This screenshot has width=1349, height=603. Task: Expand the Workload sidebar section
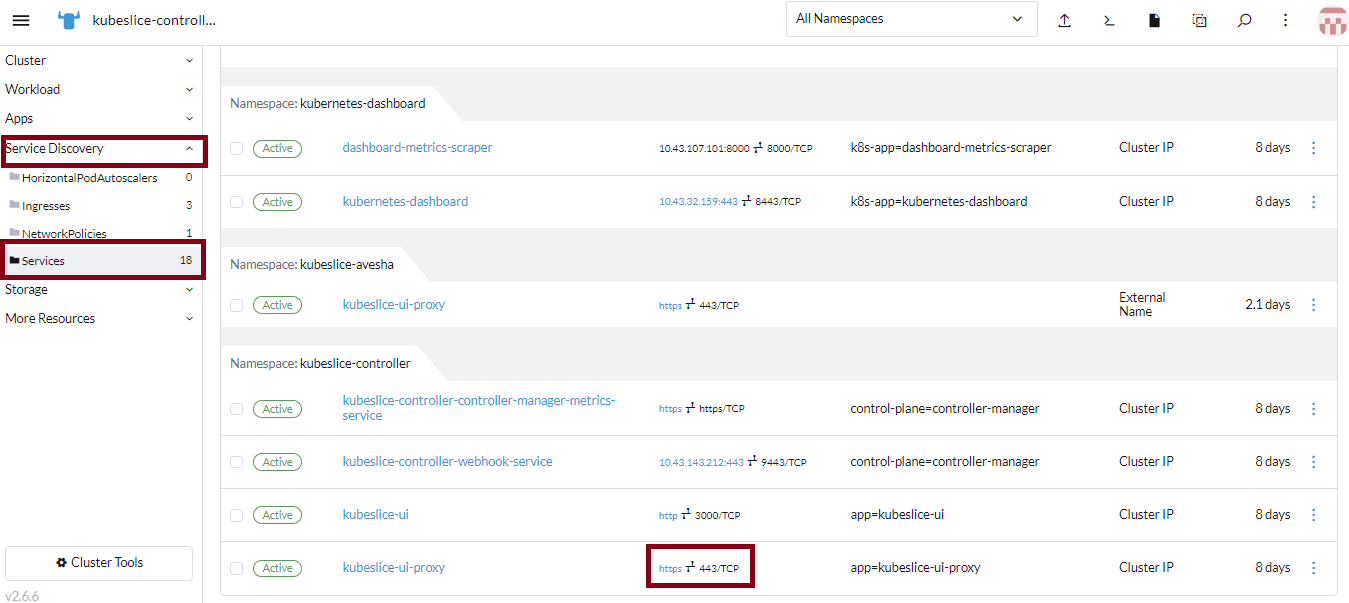coord(100,90)
